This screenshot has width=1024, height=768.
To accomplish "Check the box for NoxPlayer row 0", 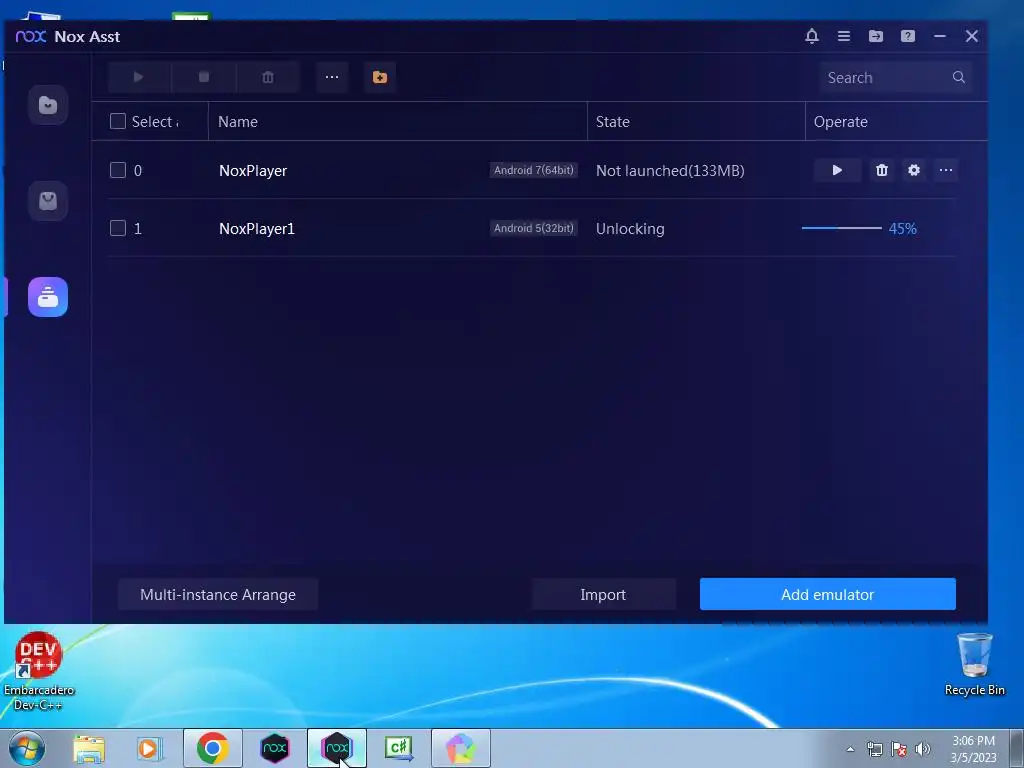I will click(118, 170).
